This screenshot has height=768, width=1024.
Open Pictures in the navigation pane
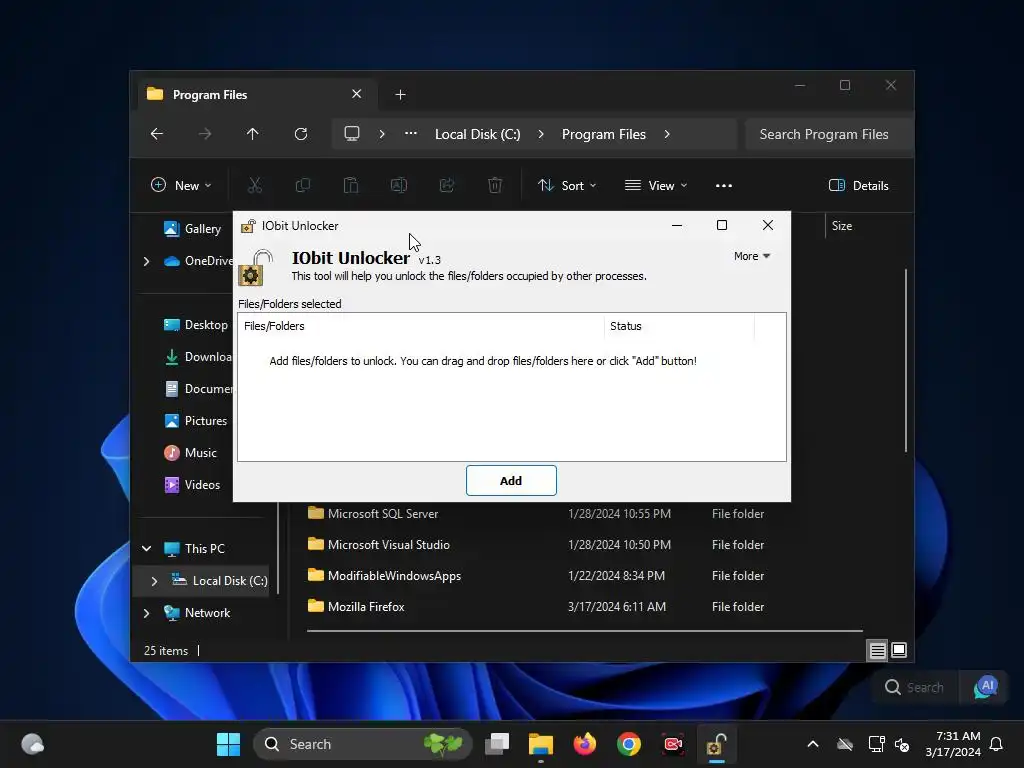(x=195, y=421)
